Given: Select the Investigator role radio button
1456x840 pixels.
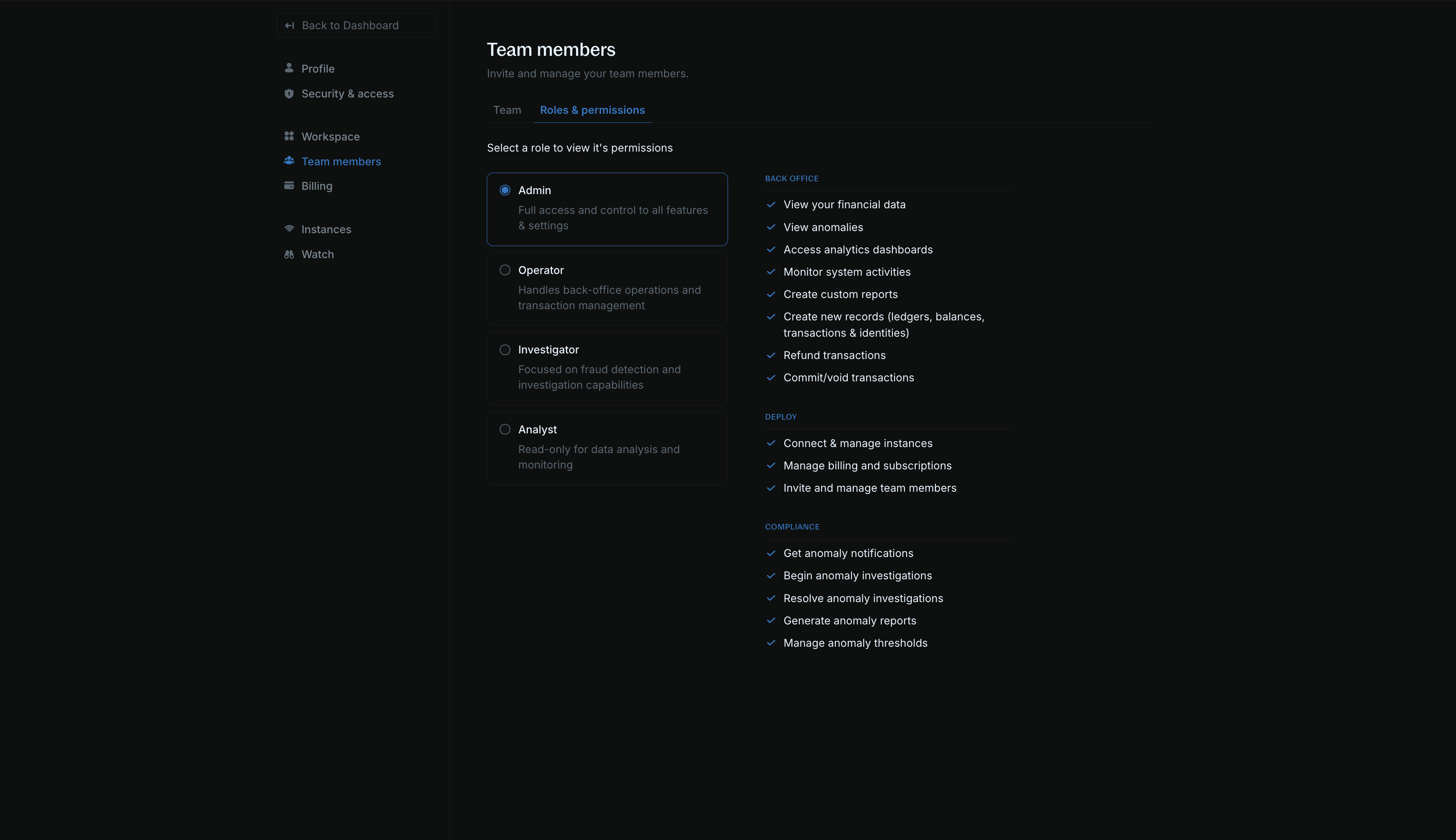Looking at the screenshot, I should coord(505,349).
